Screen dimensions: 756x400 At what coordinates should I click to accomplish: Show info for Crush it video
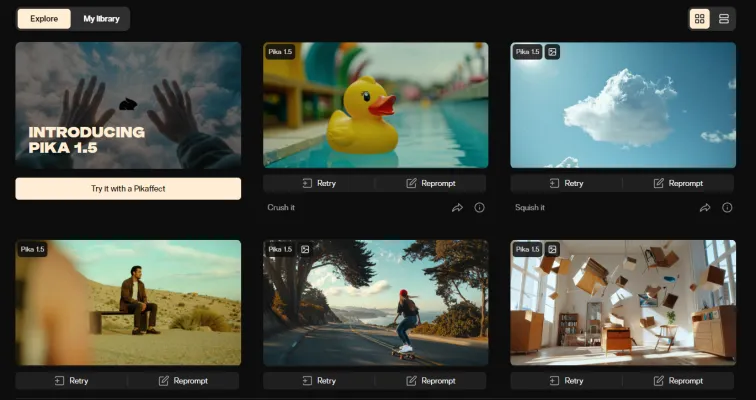(479, 208)
